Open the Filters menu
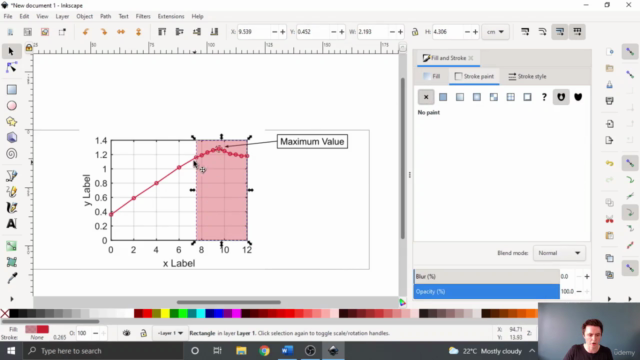The height and width of the screenshot is (360, 640). click(143, 16)
